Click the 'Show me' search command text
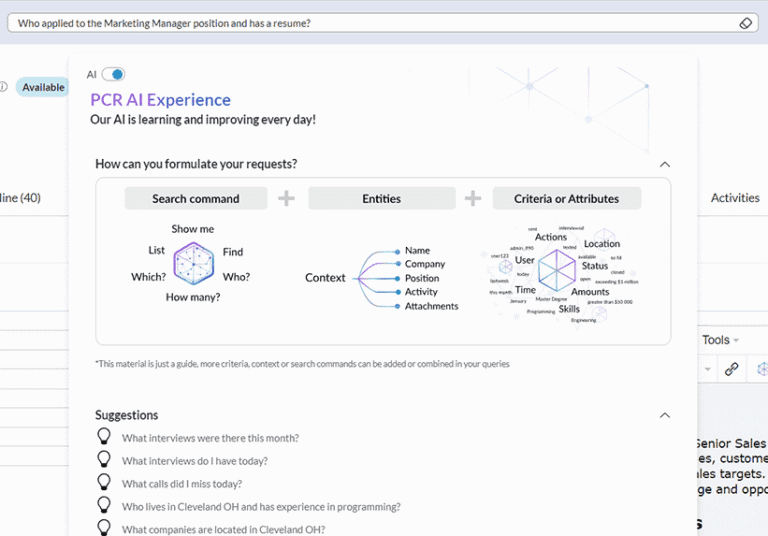This screenshot has width=768, height=536. 192,229
